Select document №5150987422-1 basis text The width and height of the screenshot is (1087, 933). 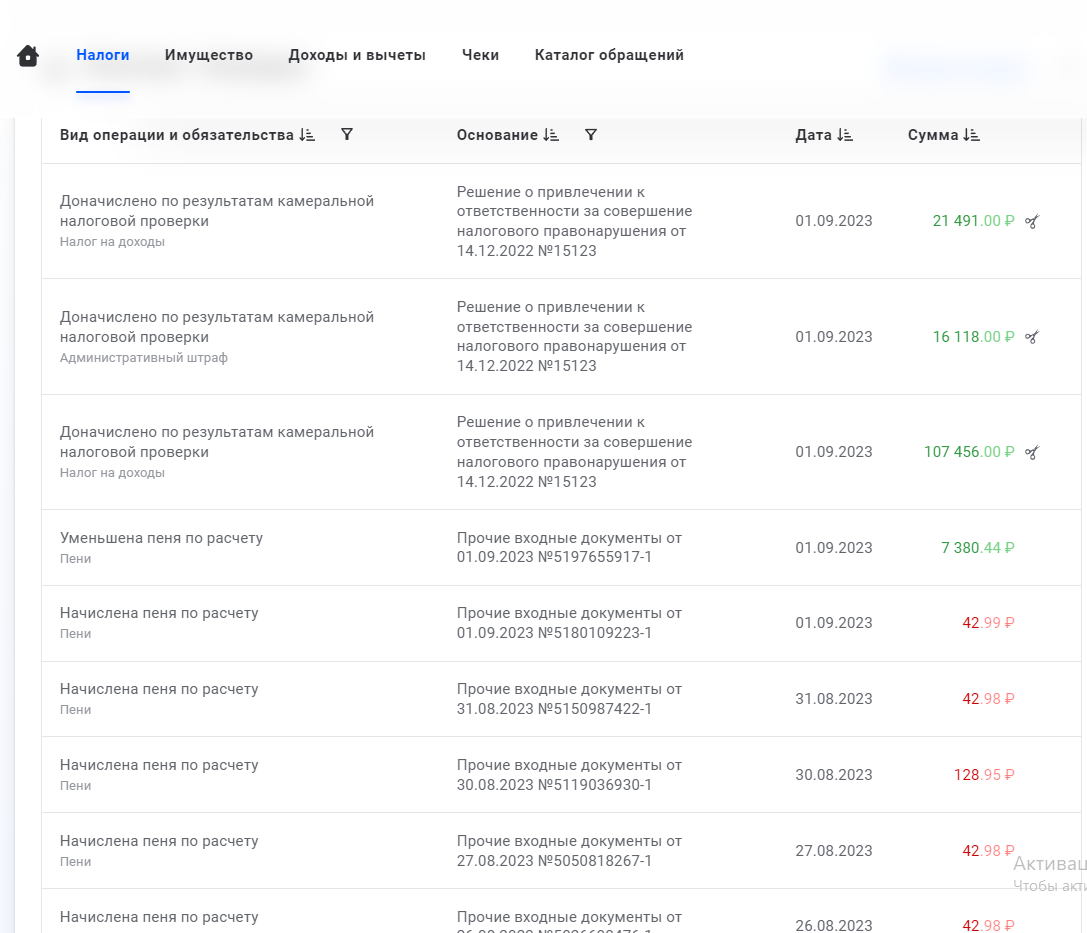[569, 699]
